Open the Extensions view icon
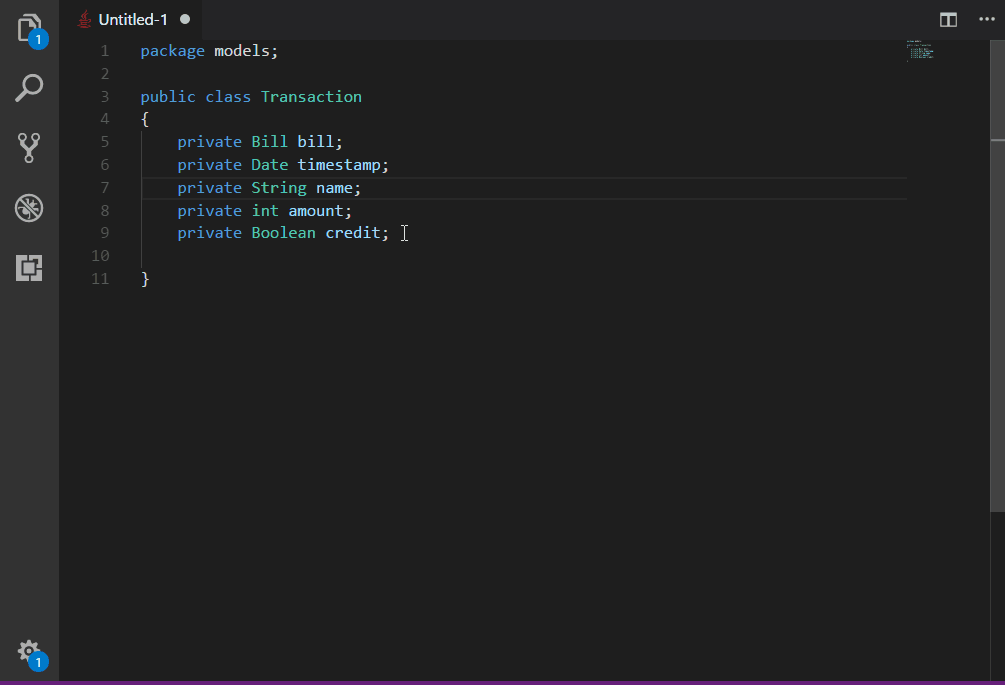The image size is (1005, 685). pyautogui.click(x=29, y=269)
